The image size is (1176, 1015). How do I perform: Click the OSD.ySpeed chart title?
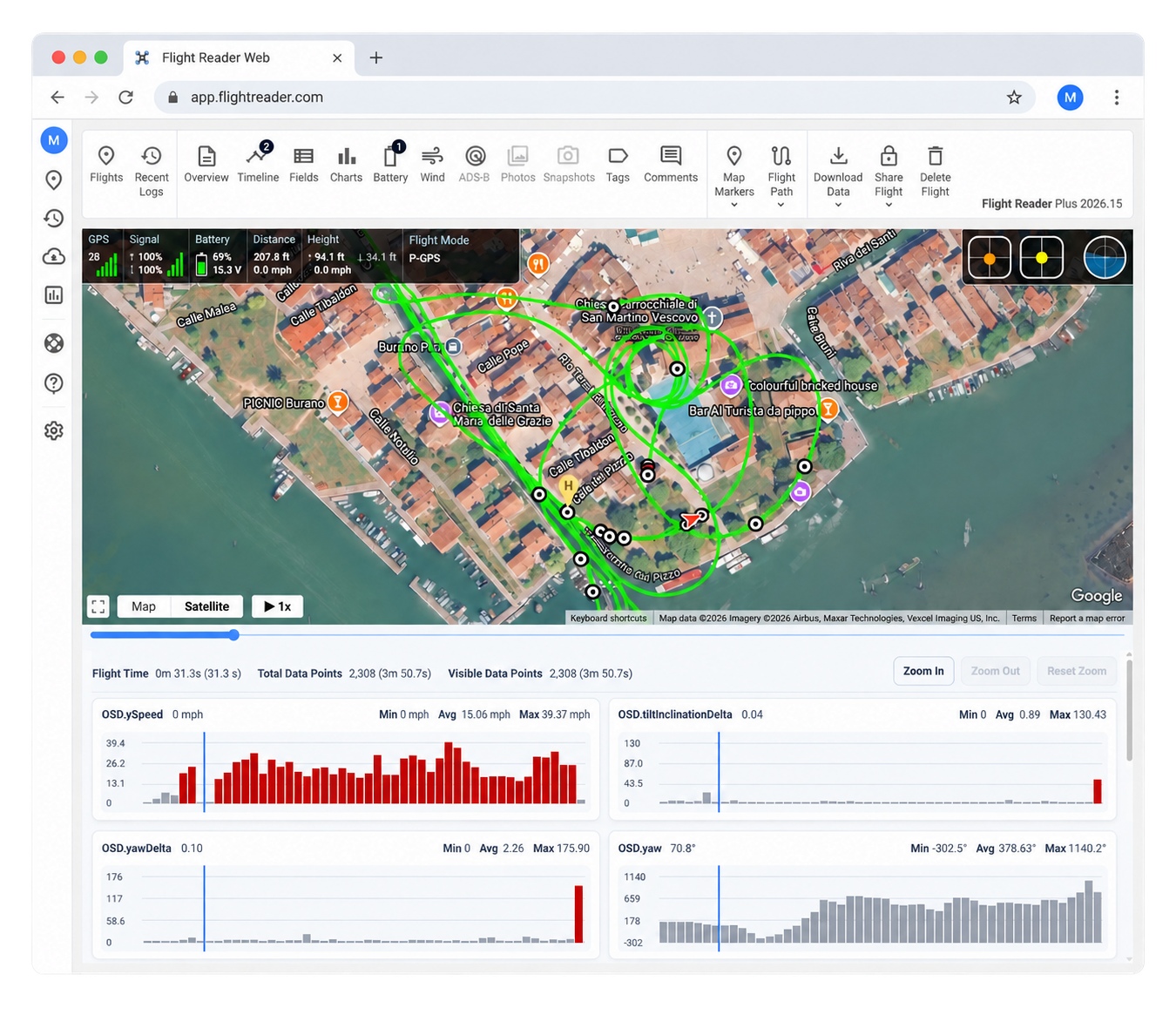(132, 714)
